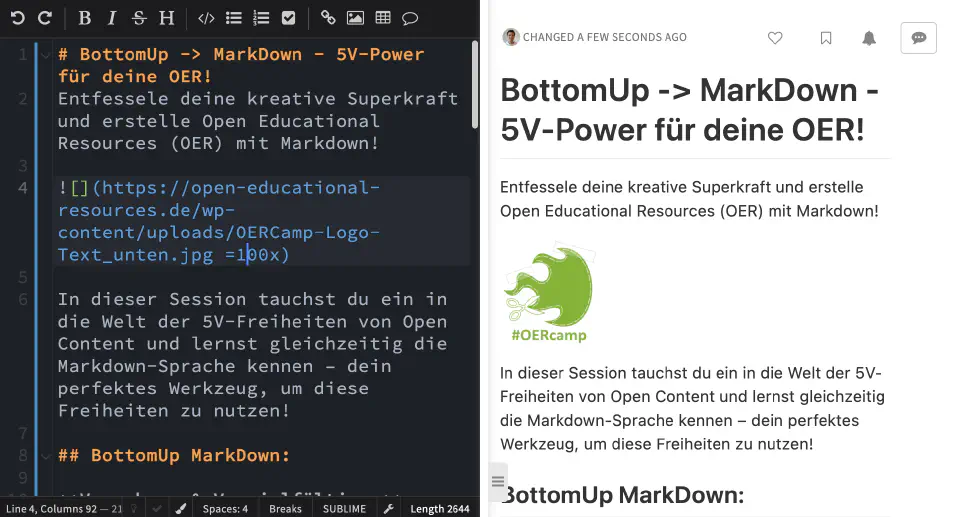The height and width of the screenshot is (517, 960).
Task: Insert a code block using the </> icon
Action: point(206,17)
